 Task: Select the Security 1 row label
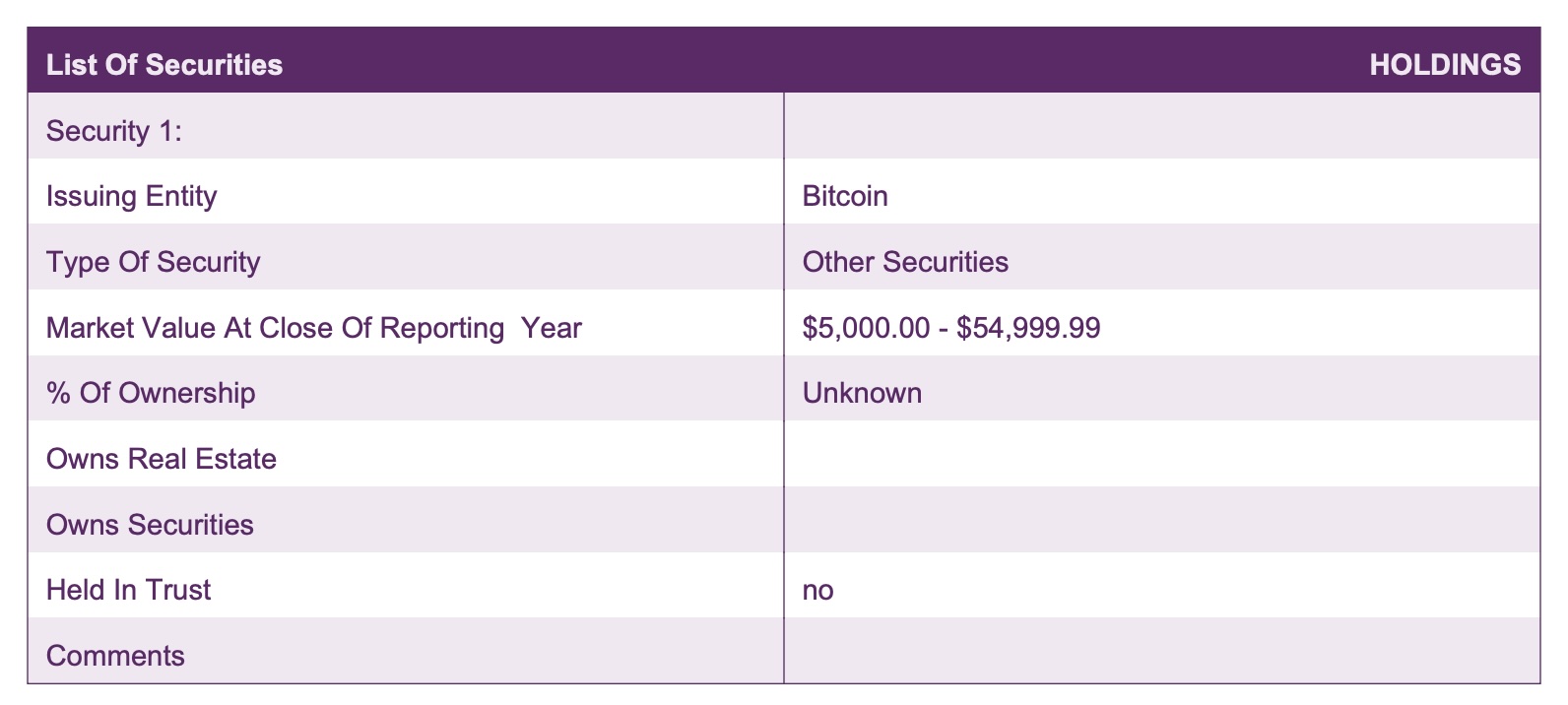click(x=114, y=131)
